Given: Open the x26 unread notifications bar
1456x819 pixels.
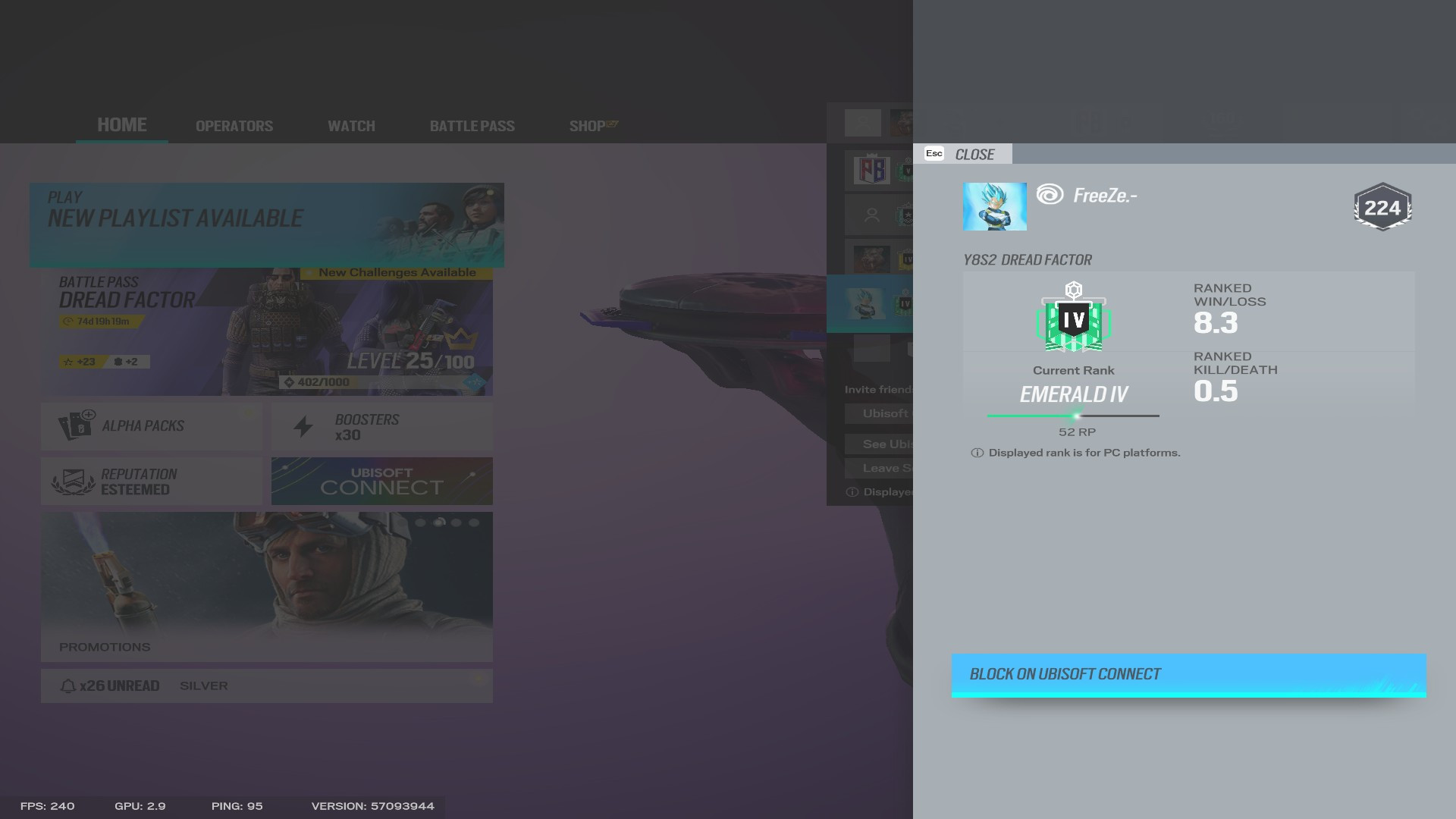Looking at the screenshot, I should click(x=267, y=686).
